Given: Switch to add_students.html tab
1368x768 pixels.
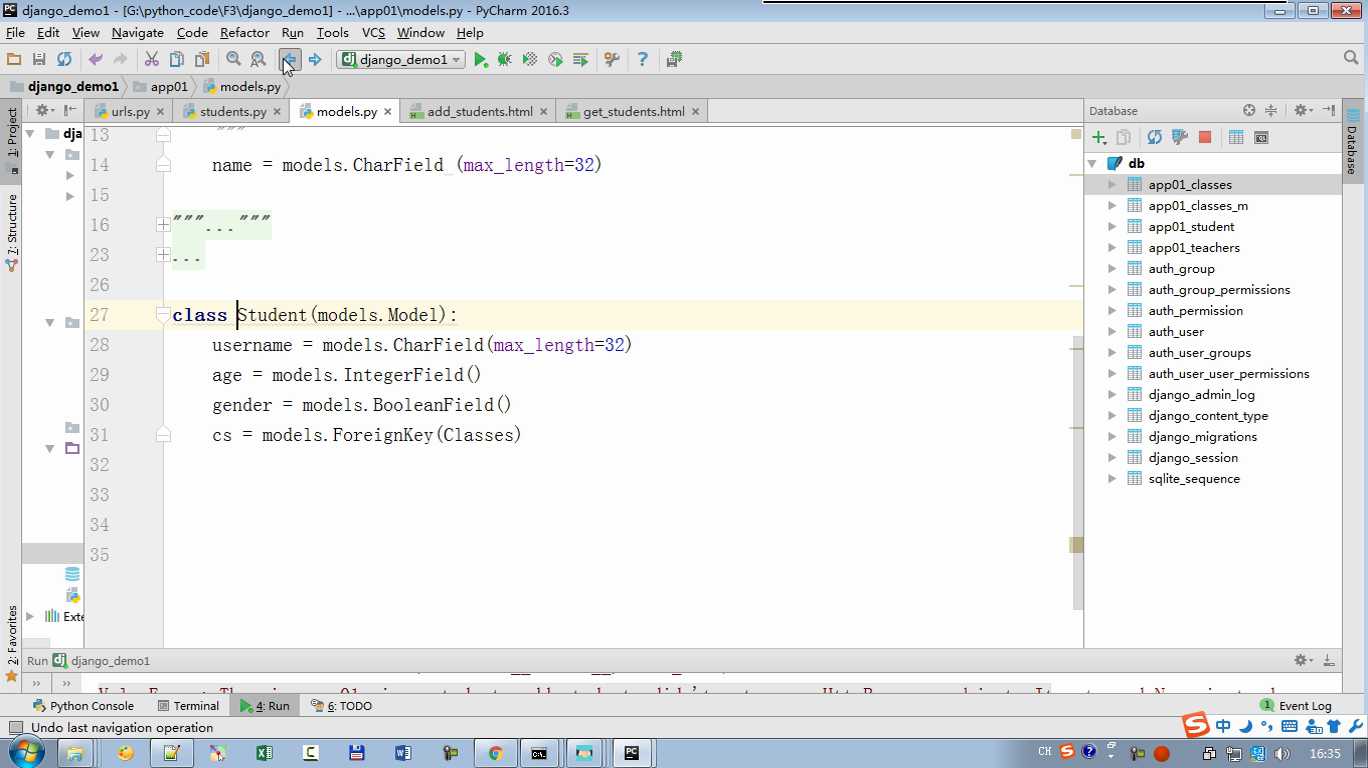Looking at the screenshot, I should pos(480,111).
